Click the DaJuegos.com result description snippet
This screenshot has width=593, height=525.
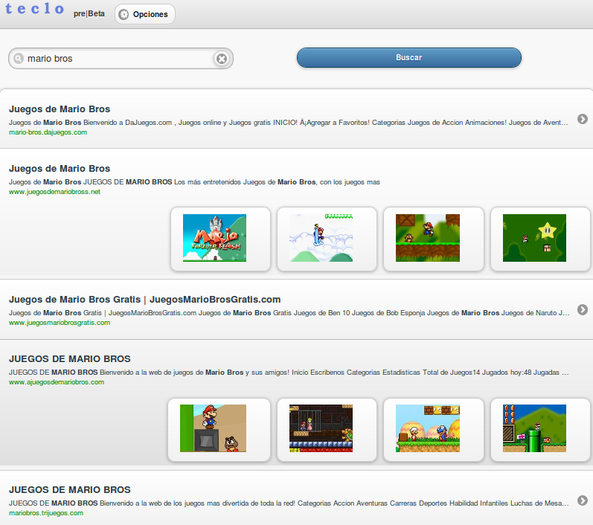click(288, 123)
